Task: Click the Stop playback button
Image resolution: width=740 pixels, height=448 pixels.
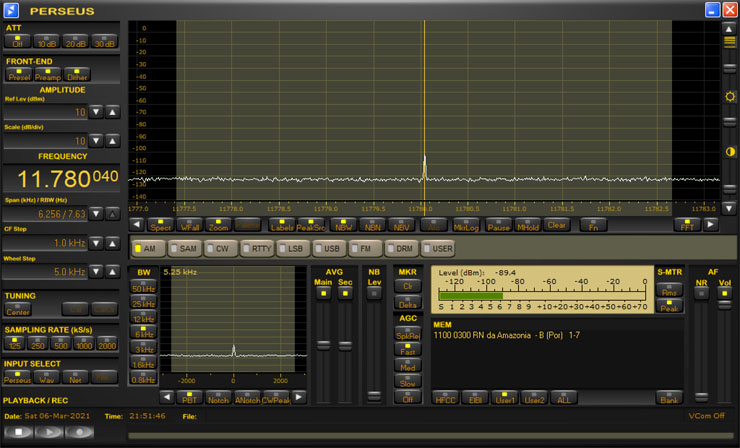Action: (x=19, y=431)
